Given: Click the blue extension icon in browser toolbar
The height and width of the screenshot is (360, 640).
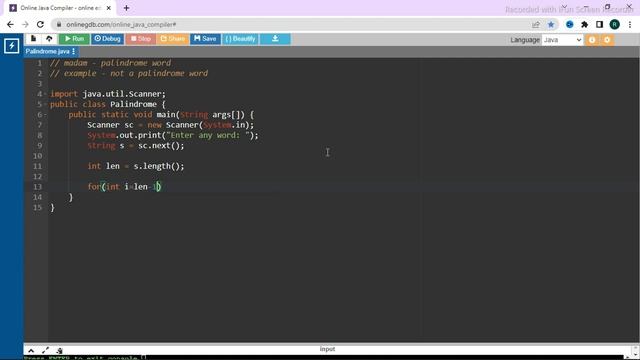Looking at the screenshot, I should coord(569,24).
